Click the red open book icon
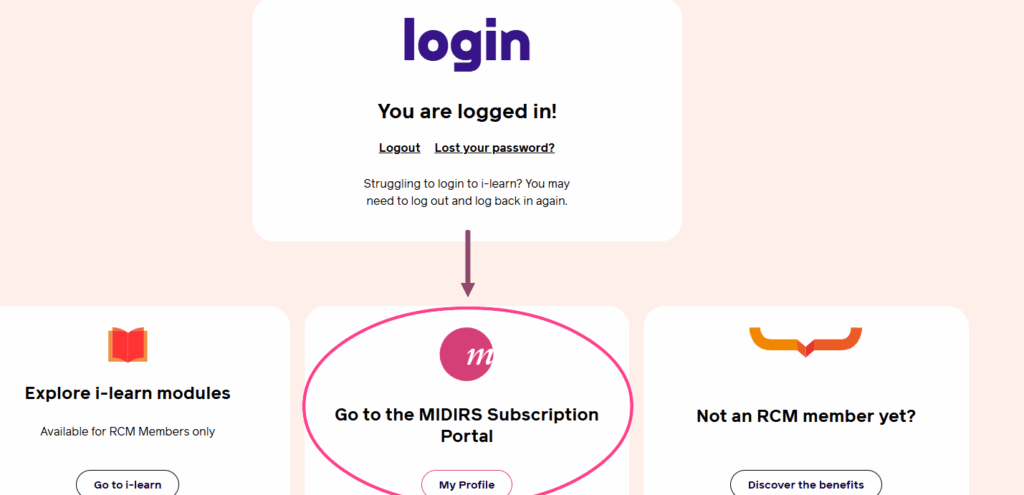1024x495 pixels. coord(128,345)
